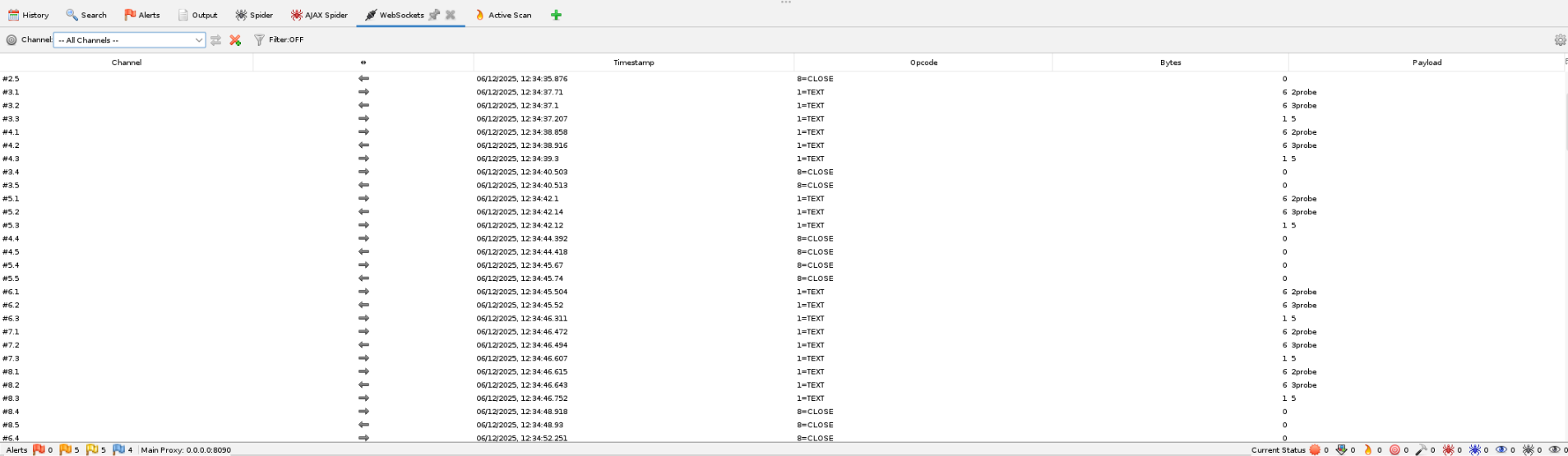Screen dimensions: 1568x456
Task: Click the yellow flag low alerts count
Action: [95, 449]
